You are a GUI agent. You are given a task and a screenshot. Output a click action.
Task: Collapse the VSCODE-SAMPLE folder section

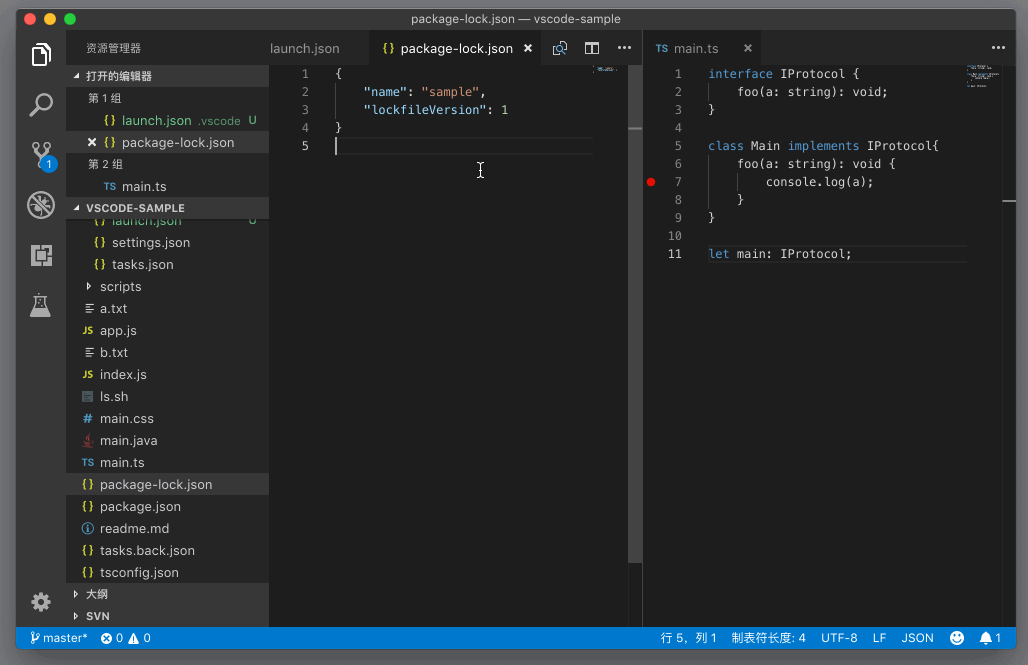[135, 208]
